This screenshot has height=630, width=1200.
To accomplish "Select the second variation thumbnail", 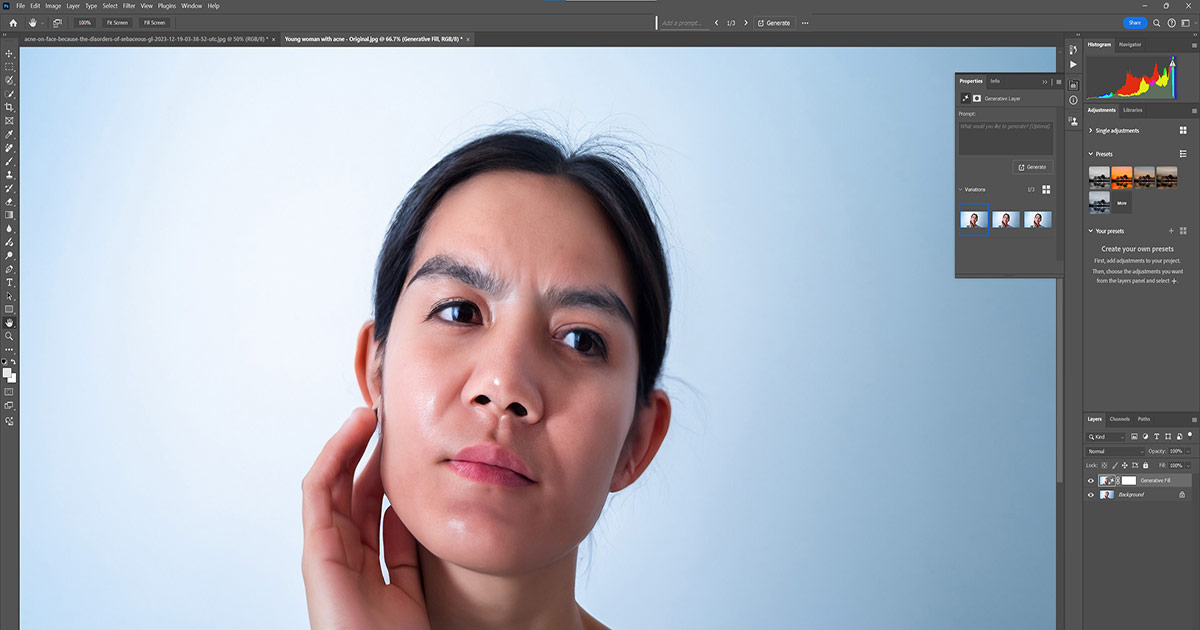I will [1005, 219].
